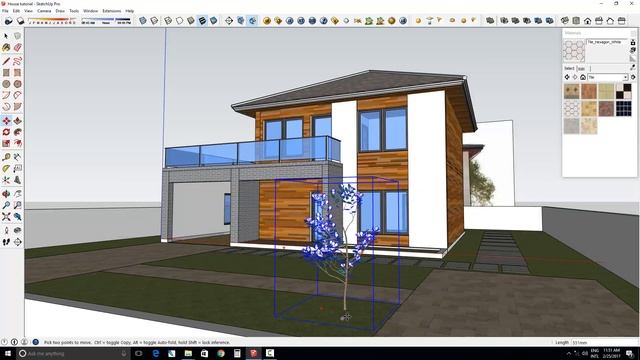This screenshot has width=640, height=360.
Task: Select the Circle tool
Action: coord(6,84)
